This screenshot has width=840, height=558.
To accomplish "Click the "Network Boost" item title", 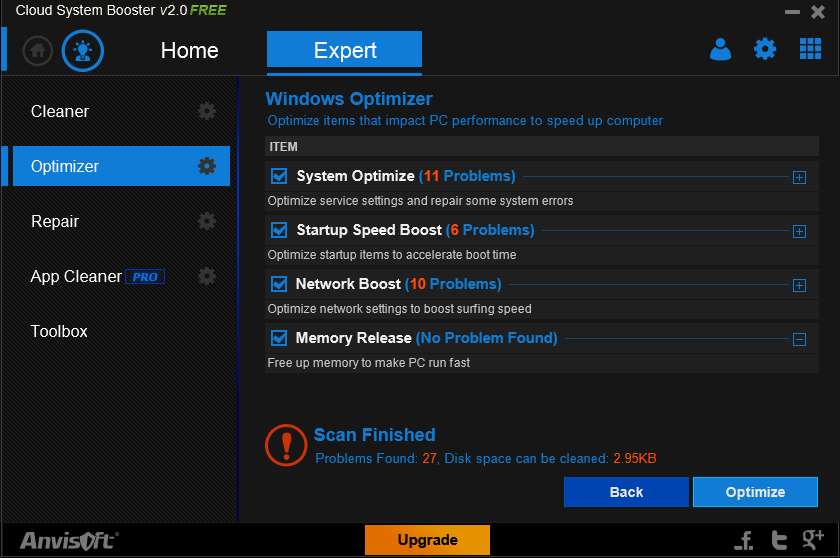I will [348, 284].
